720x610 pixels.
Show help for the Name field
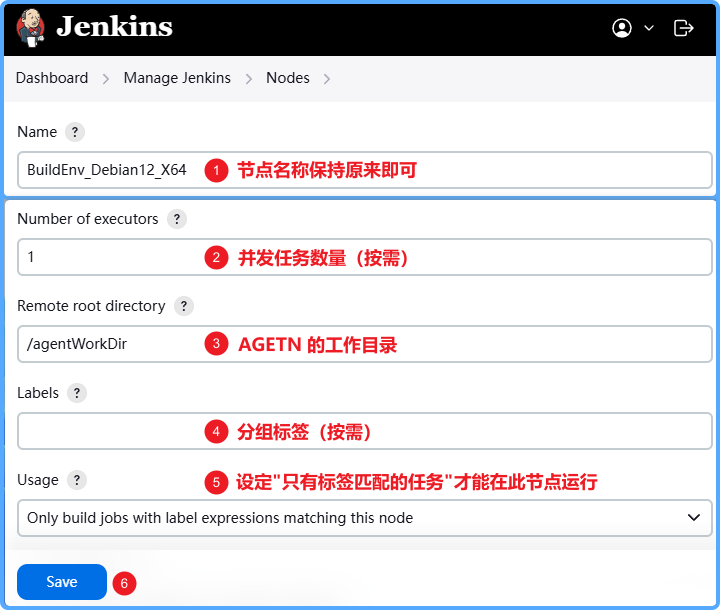(75, 132)
